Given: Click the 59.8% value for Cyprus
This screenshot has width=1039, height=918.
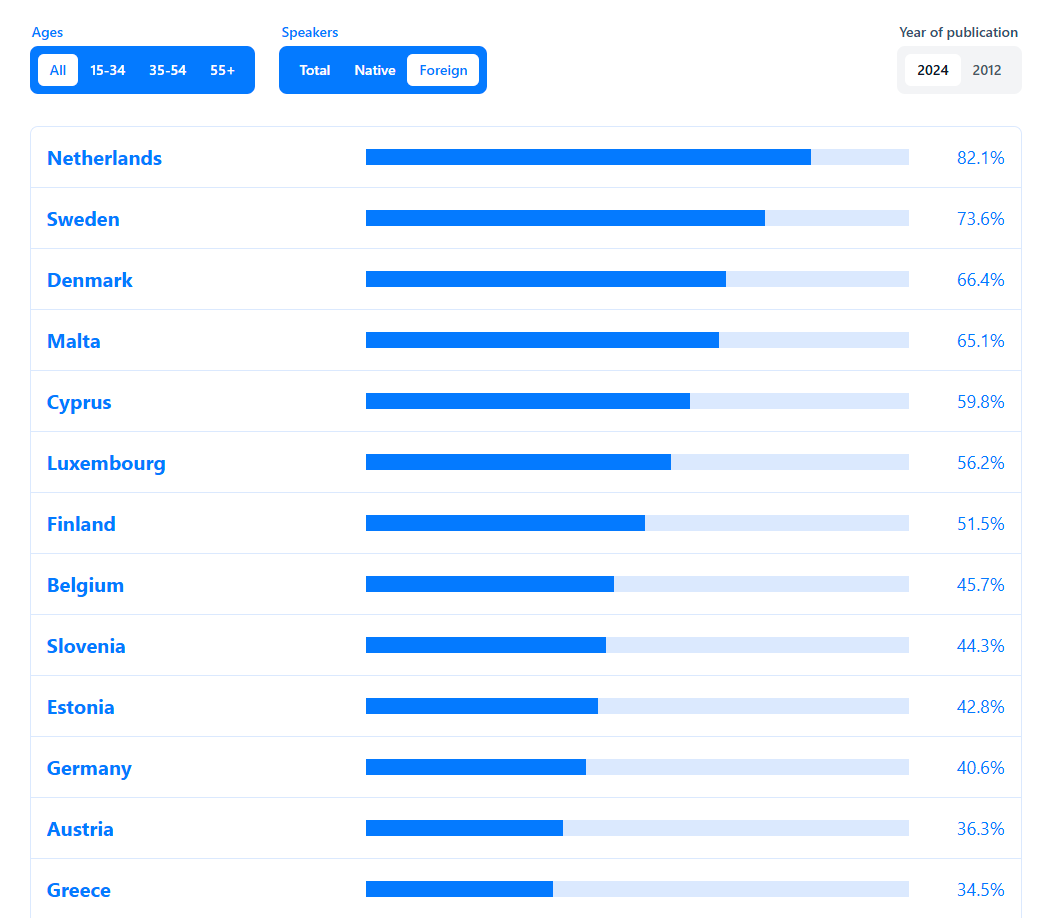Looking at the screenshot, I should tap(981, 402).
